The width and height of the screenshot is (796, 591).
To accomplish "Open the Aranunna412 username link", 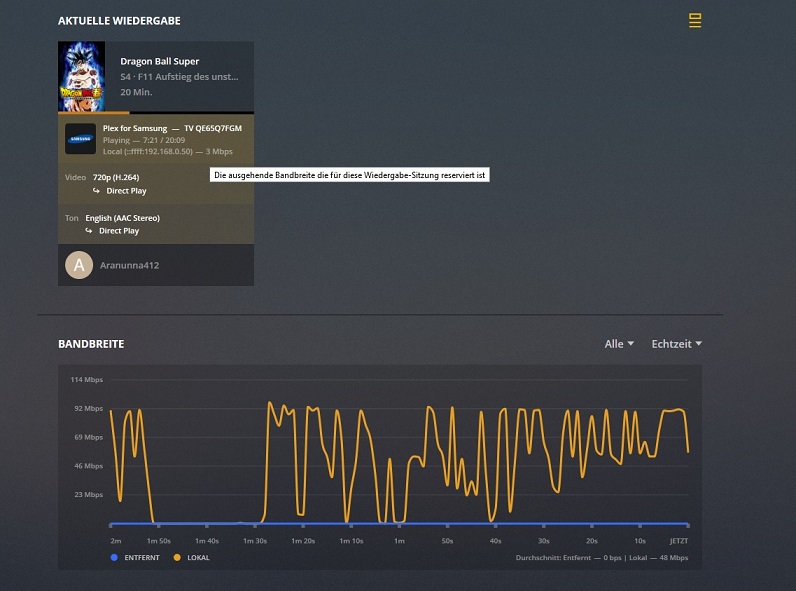I will 129,265.
